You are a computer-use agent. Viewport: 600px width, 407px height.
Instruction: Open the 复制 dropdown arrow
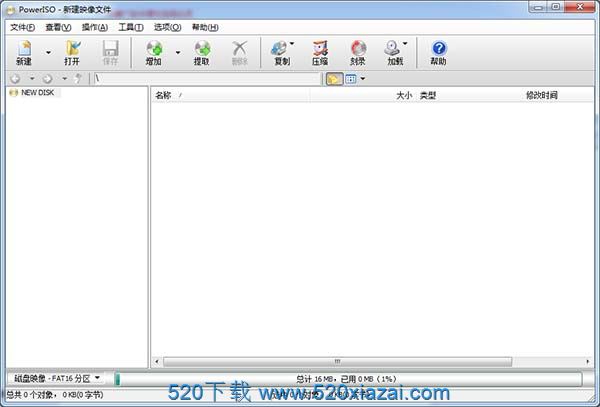click(292, 44)
